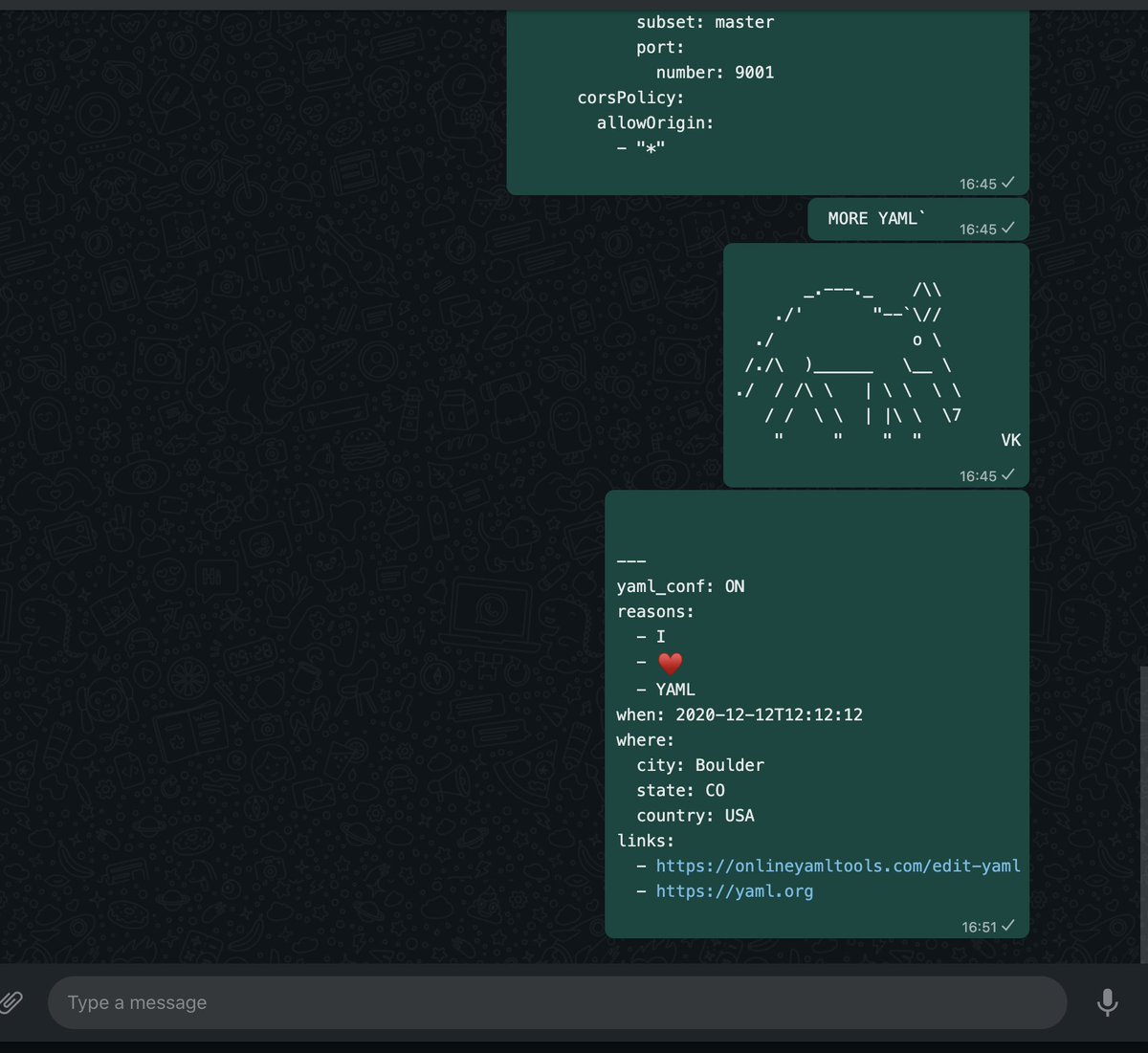Image resolution: width=1148 pixels, height=1053 pixels.
Task: Click checkmark beside MORE YAML message
Action: (x=1008, y=229)
